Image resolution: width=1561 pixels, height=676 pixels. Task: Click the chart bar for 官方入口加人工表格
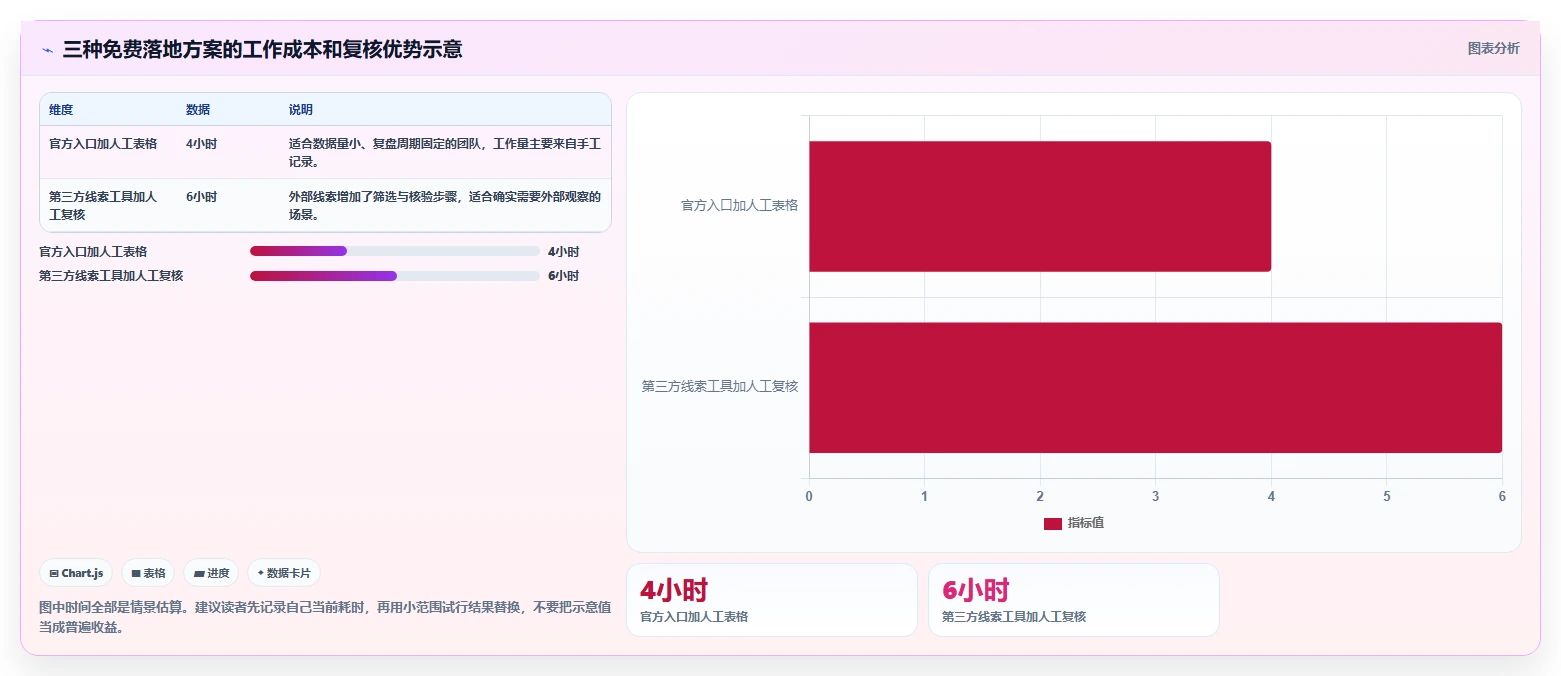1040,206
